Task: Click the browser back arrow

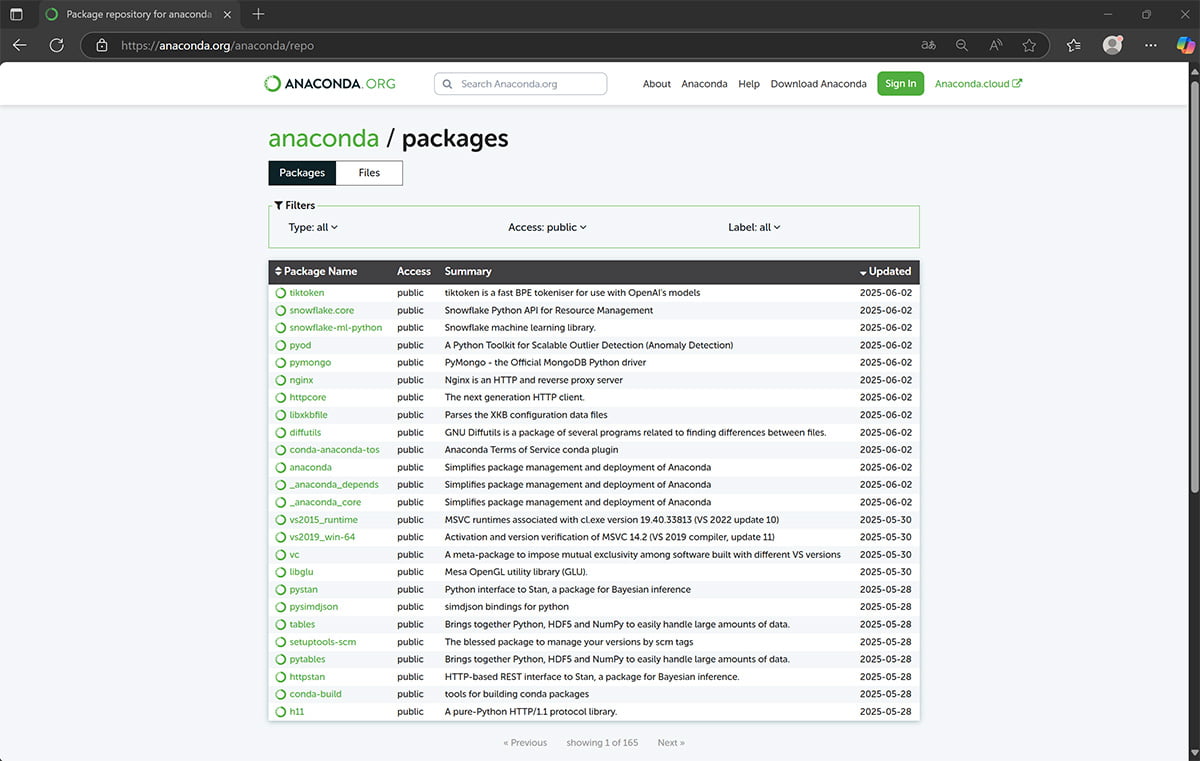Action: click(19, 45)
